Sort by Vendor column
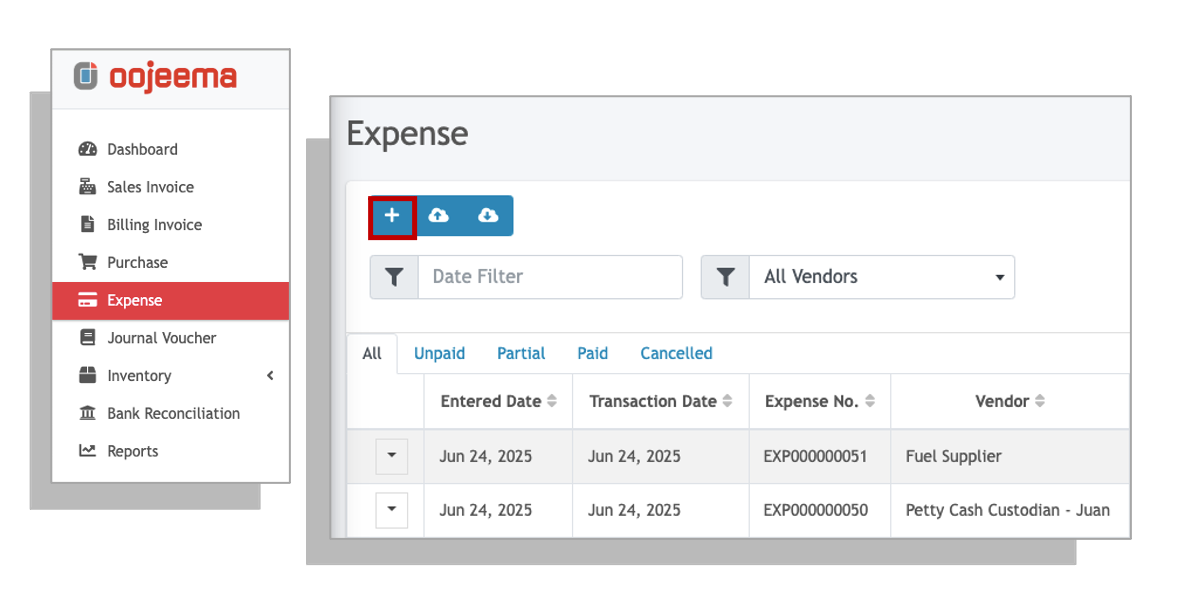 tap(1009, 401)
